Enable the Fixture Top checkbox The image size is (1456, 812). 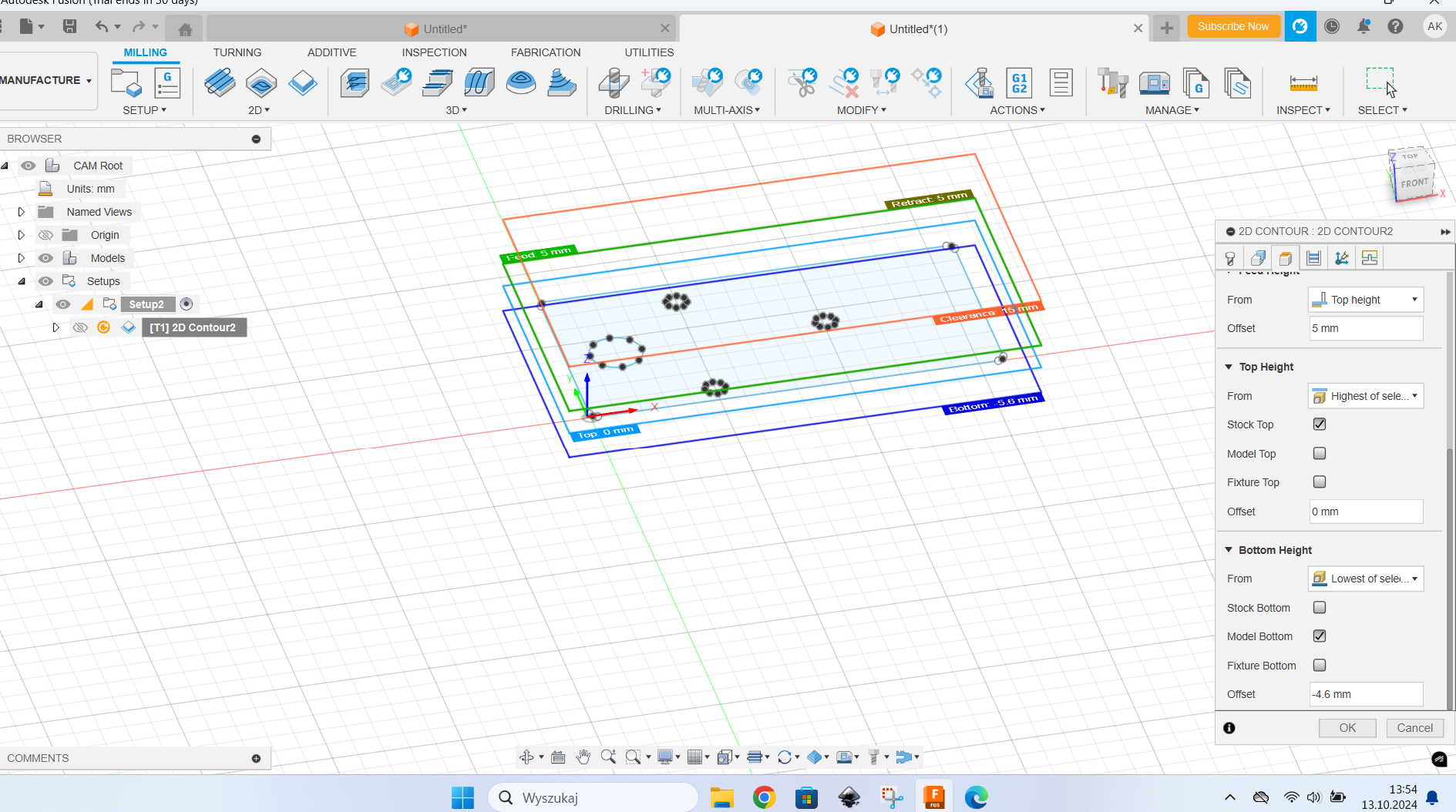(1320, 481)
